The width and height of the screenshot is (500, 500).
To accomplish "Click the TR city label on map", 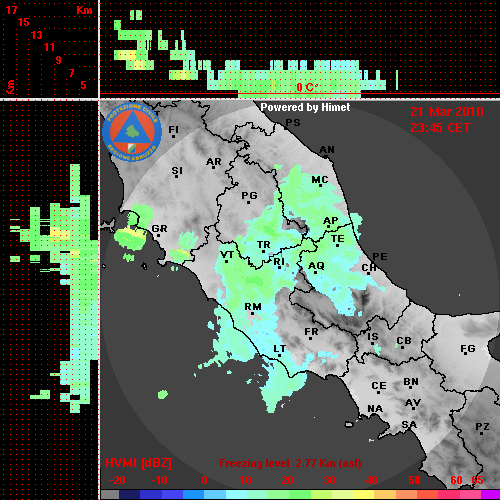I will point(264,245).
